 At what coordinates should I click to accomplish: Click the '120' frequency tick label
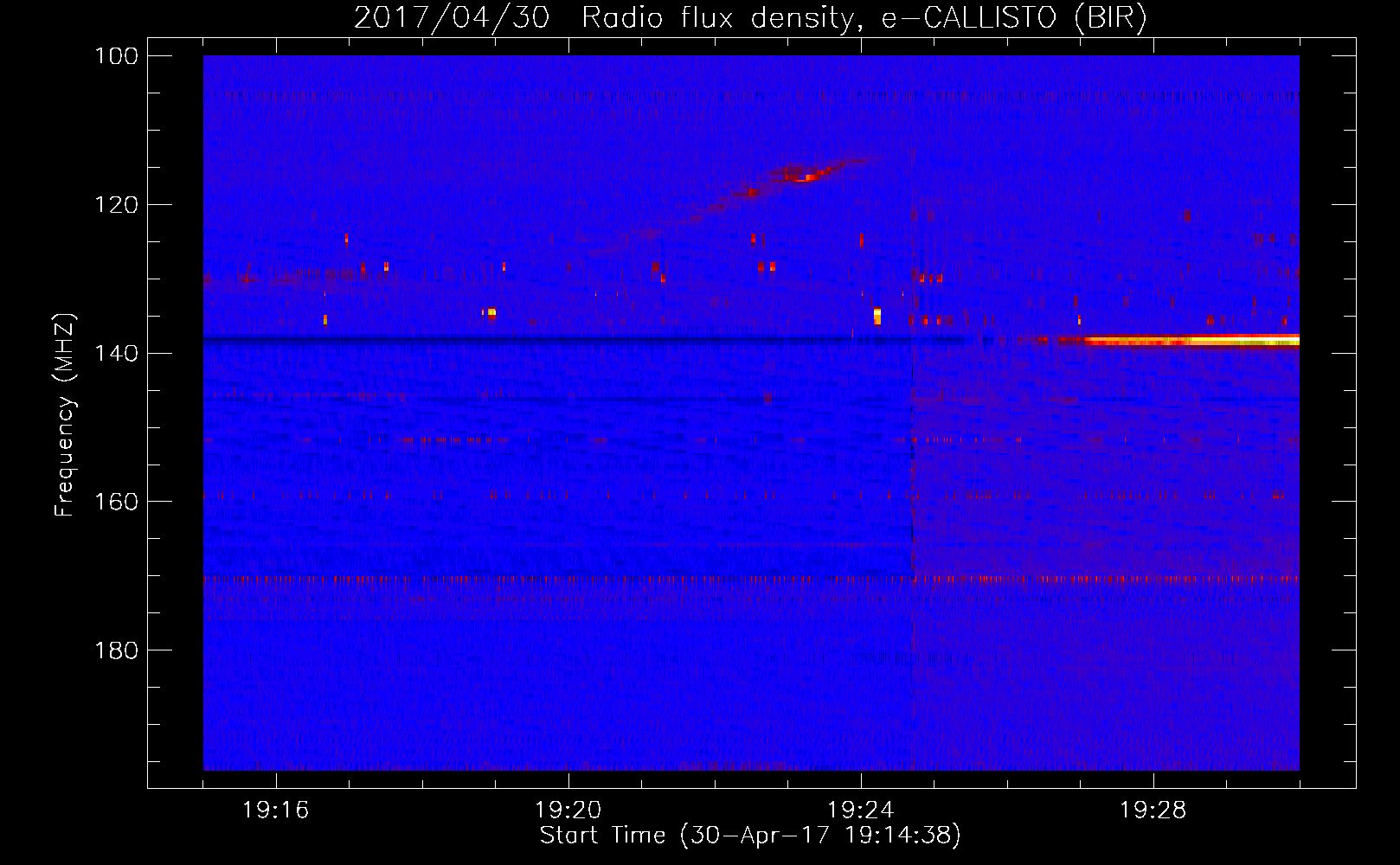117,205
